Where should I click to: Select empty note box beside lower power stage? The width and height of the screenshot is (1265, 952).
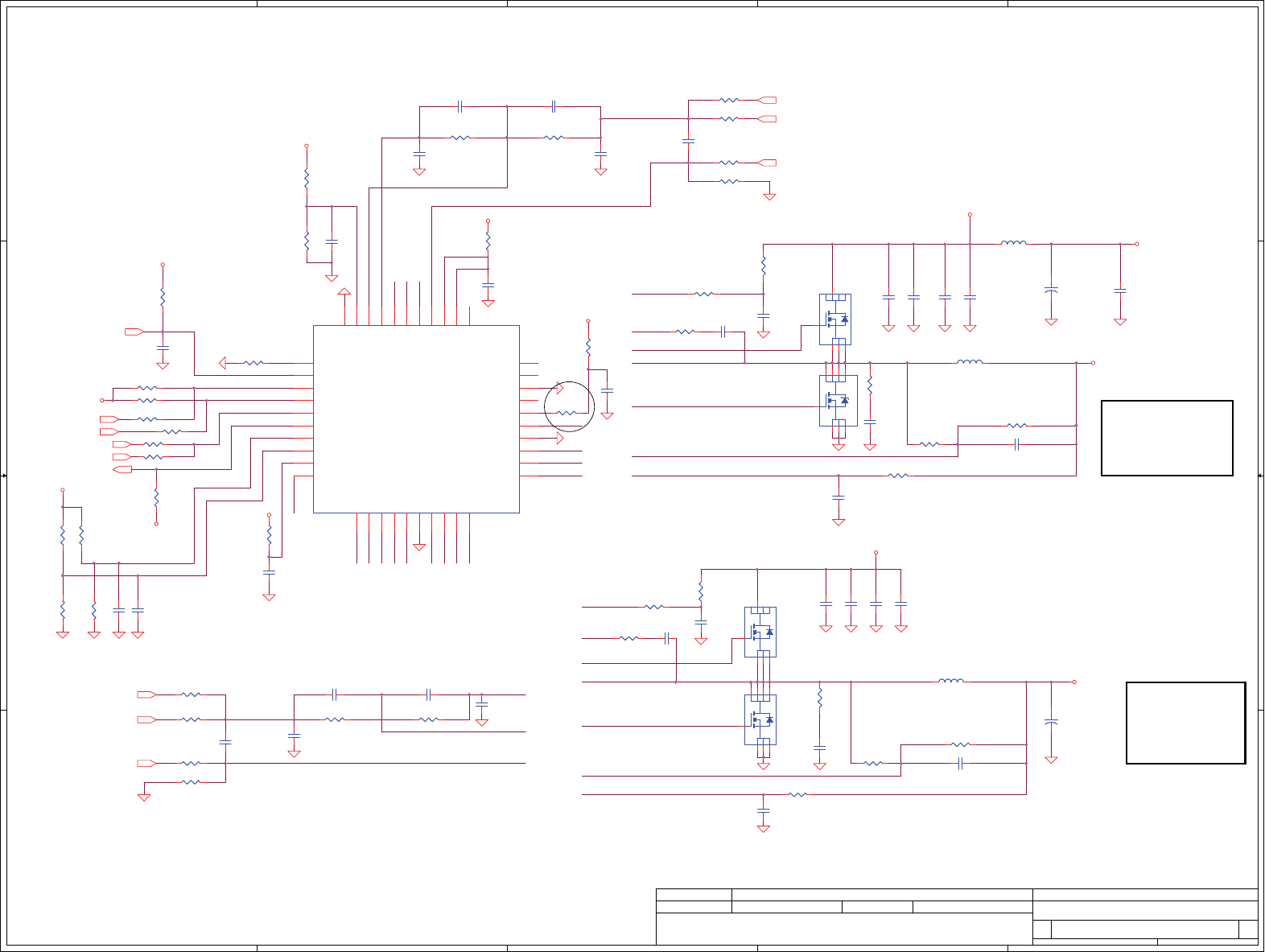coord(1185,723)
